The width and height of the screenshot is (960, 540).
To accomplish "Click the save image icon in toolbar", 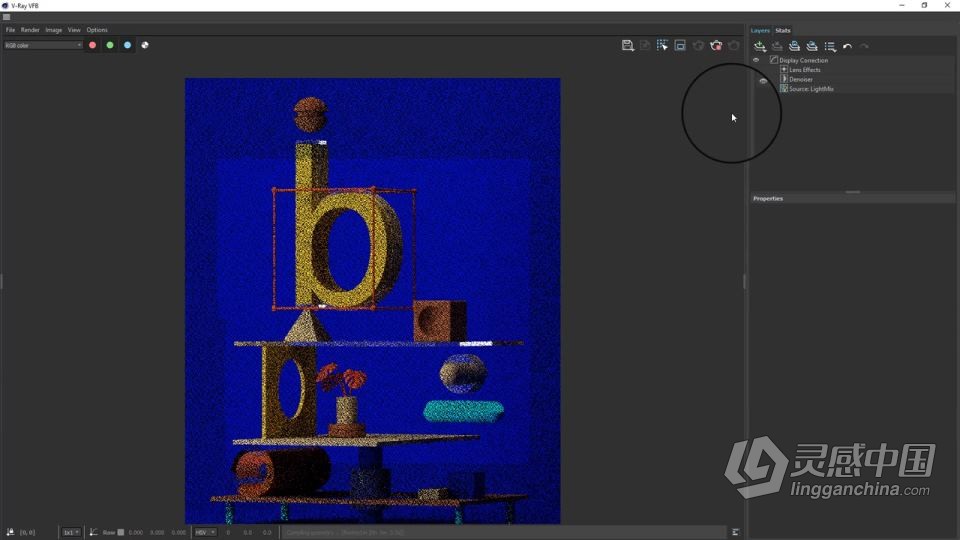I will 627,45.
